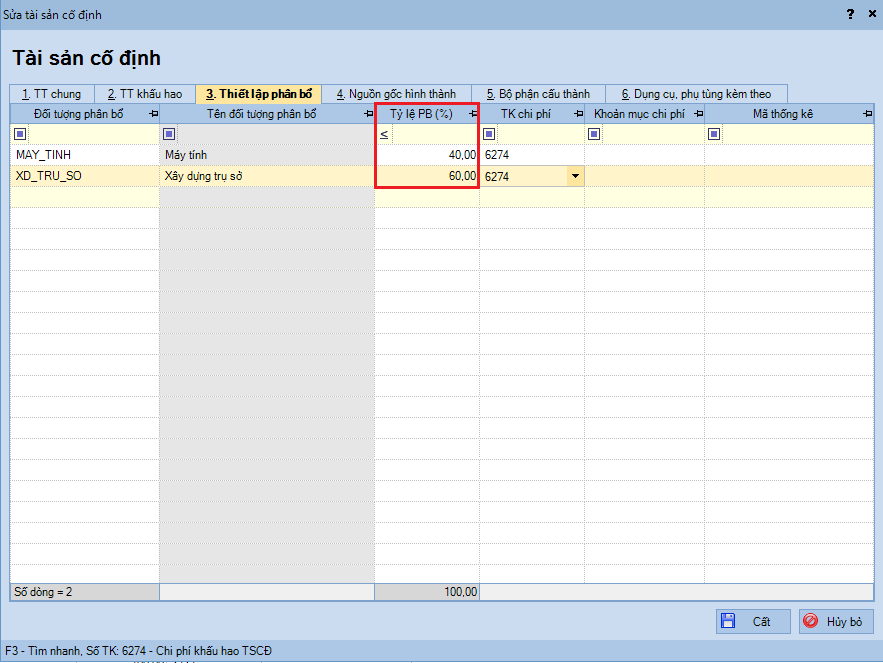Pin the Tên đối tượng phân bổ column
Image resolution: width=883 pixels, height=663 pixels.
click(368, 114)
